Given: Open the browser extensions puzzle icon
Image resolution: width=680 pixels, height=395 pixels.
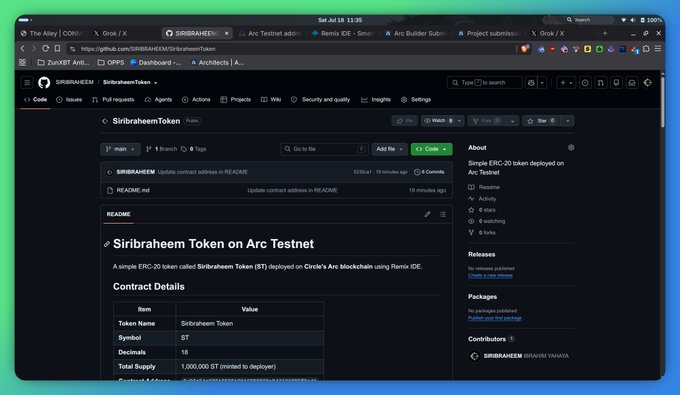Looking at the screenshot, I should (x=646, y=49).
